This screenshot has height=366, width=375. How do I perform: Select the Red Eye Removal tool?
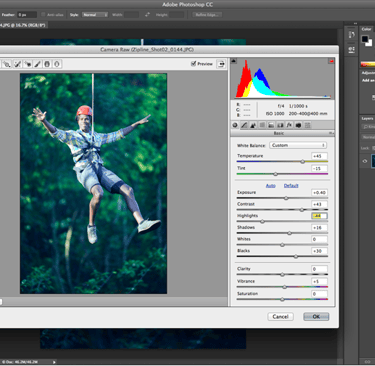coord(28,64)
